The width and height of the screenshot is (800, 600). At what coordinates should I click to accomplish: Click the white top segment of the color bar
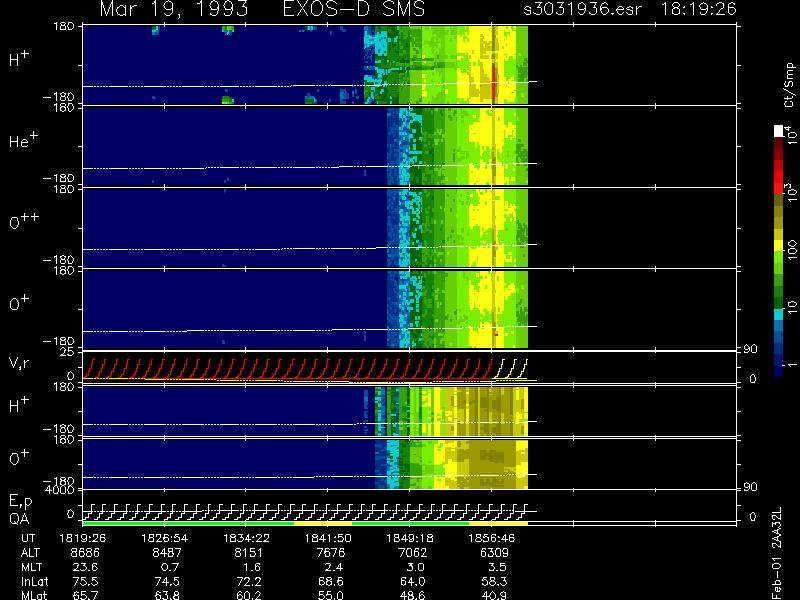coord(779,131)
